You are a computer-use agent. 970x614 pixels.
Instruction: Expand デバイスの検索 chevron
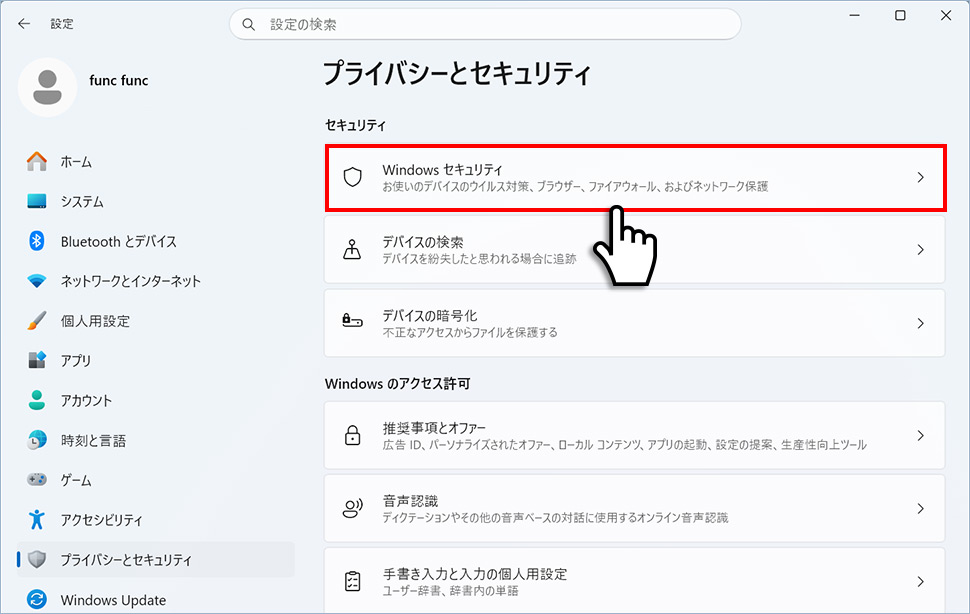coord(921,250)
